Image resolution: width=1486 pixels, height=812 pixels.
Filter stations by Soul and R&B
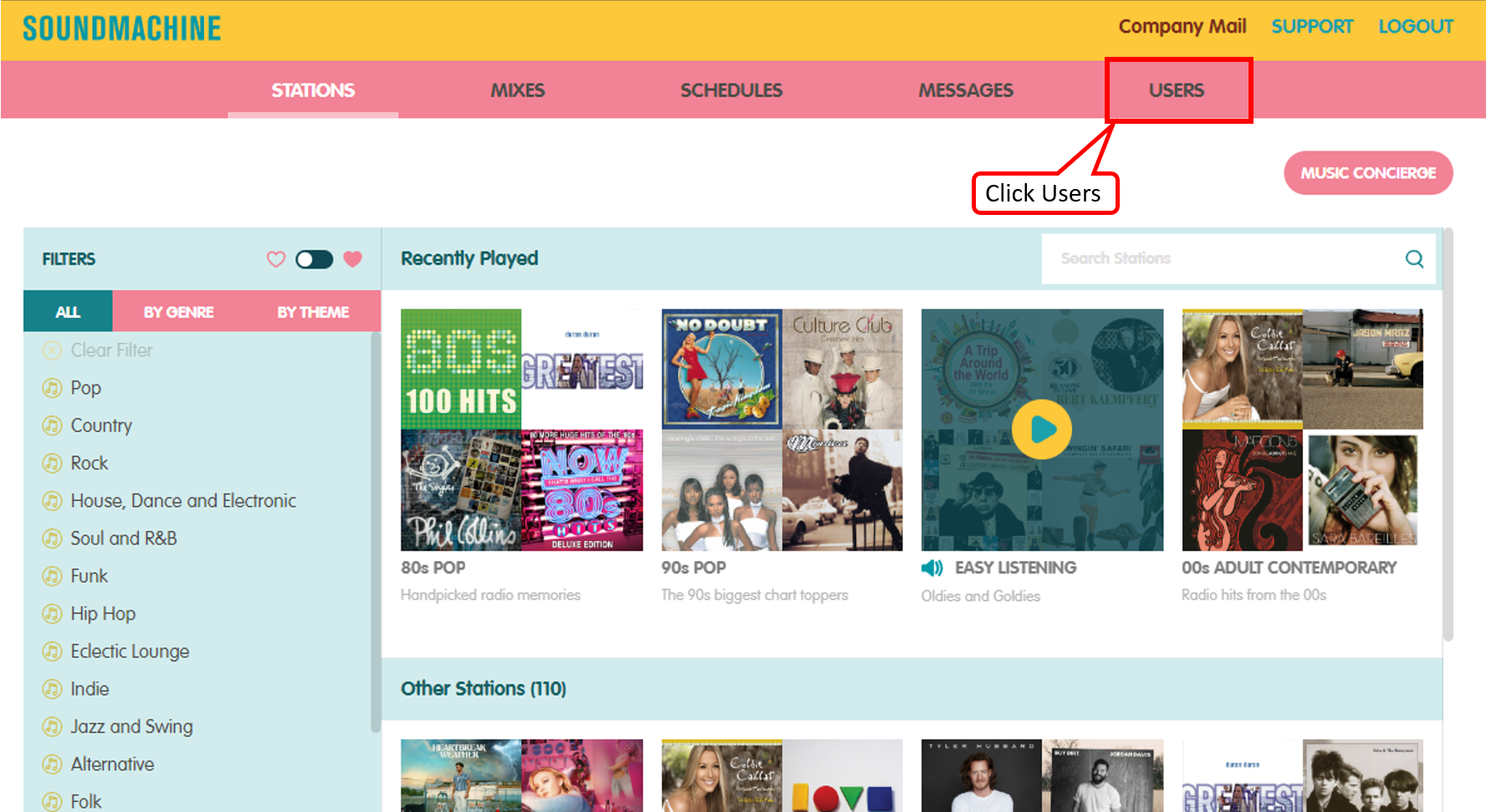(124, 539)
